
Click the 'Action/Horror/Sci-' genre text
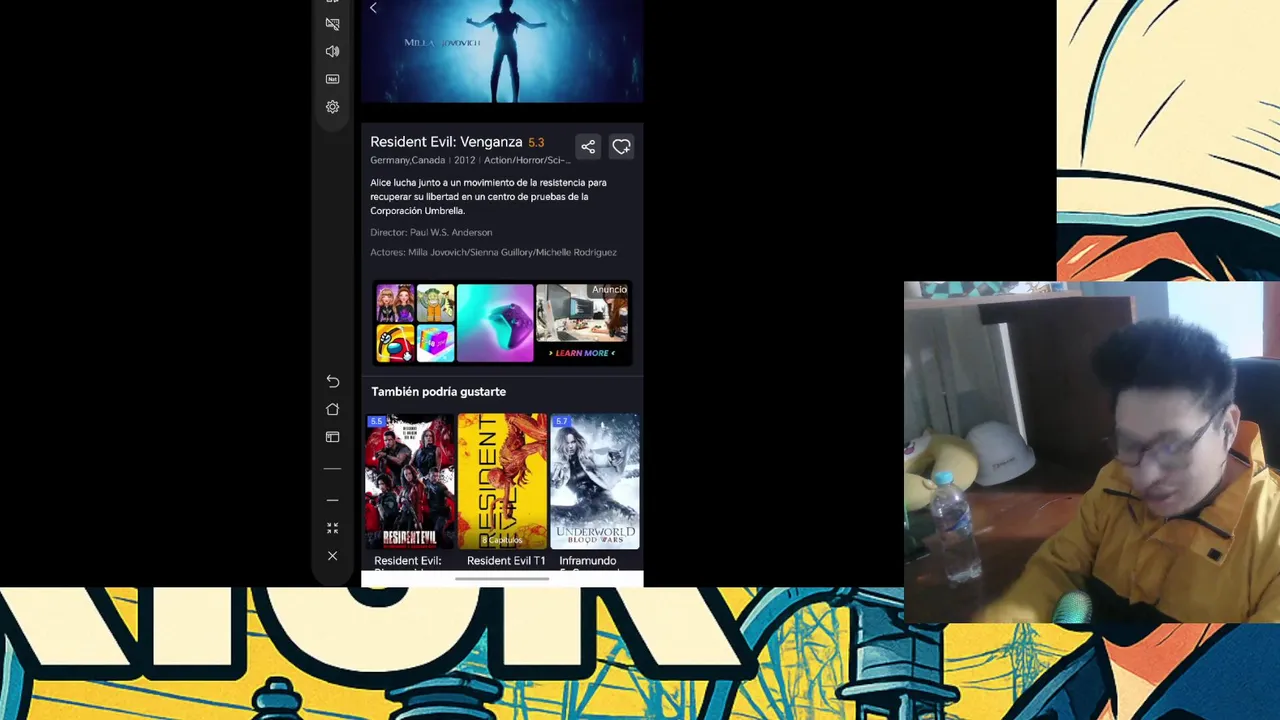(527, 160)
